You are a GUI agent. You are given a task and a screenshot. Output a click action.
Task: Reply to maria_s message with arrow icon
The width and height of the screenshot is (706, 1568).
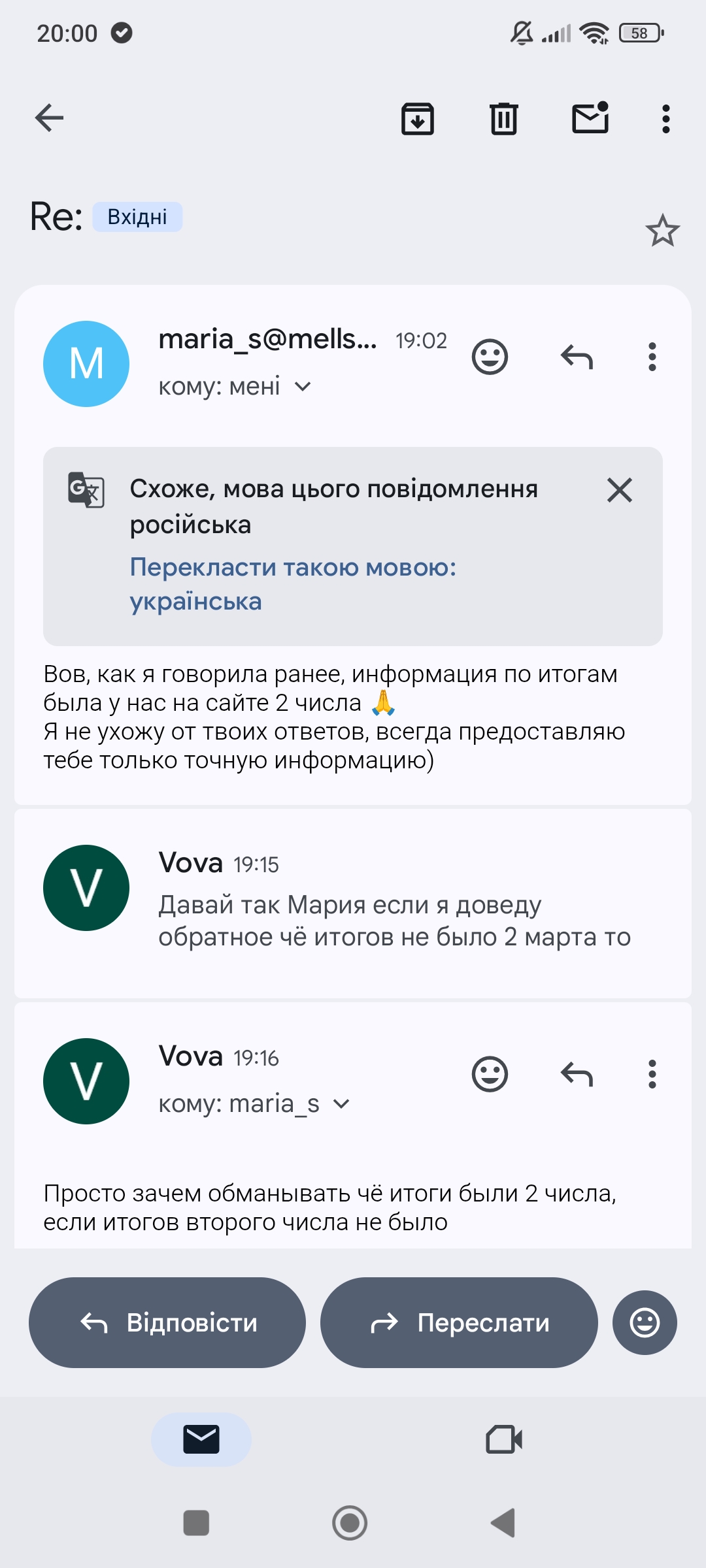click(577, 357)
